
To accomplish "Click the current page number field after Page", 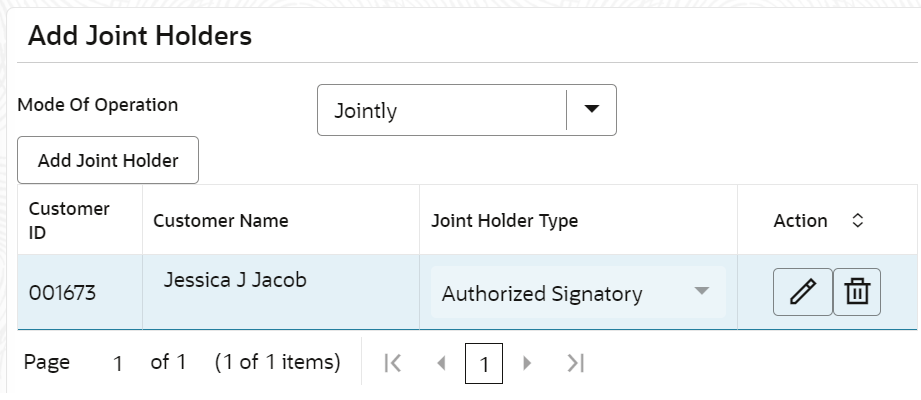I will [x=117, y=364].
